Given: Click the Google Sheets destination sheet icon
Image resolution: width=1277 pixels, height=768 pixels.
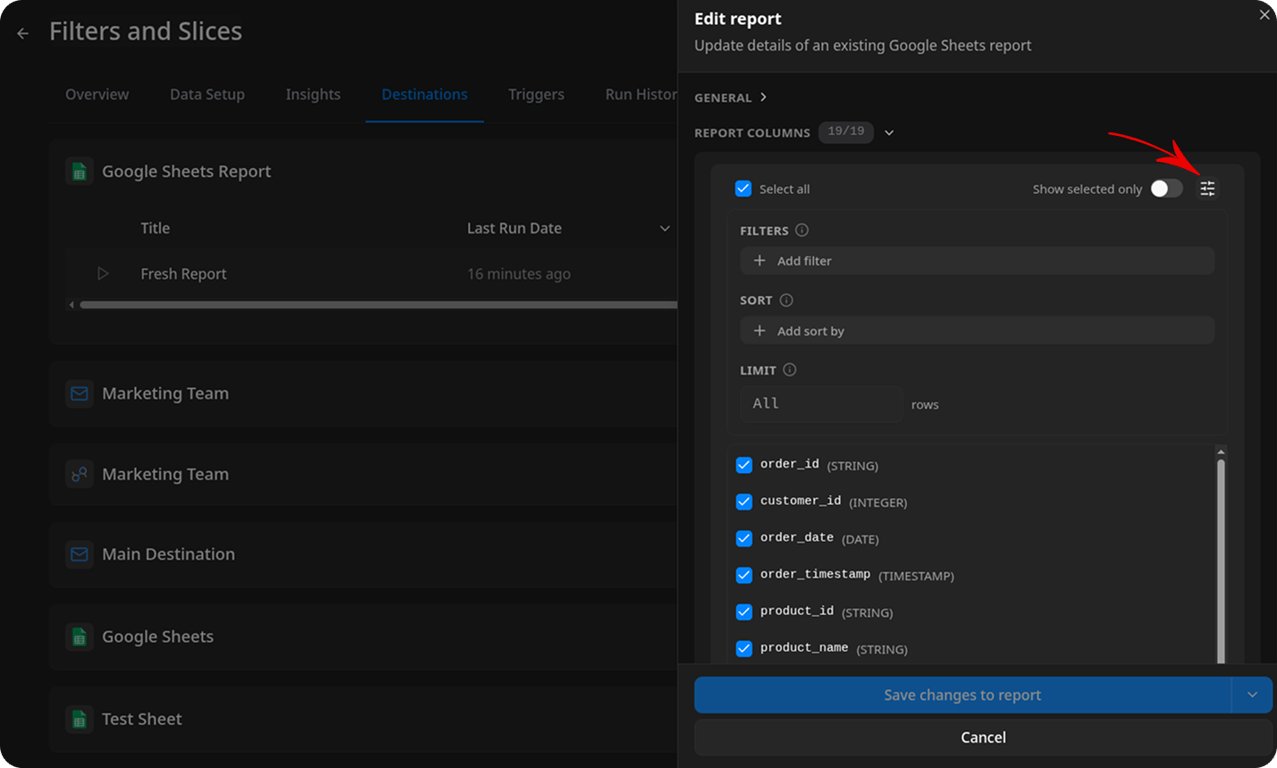Looking at the screenshot, I should pos(79,636).
